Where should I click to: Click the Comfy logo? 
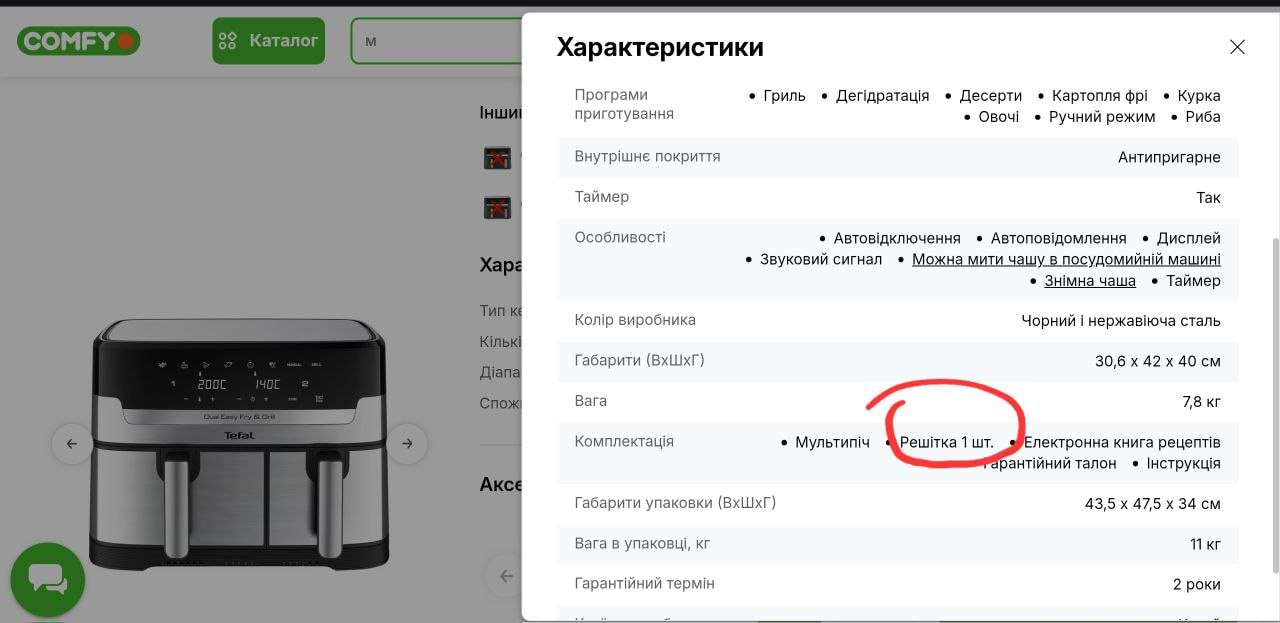(78, 41)
